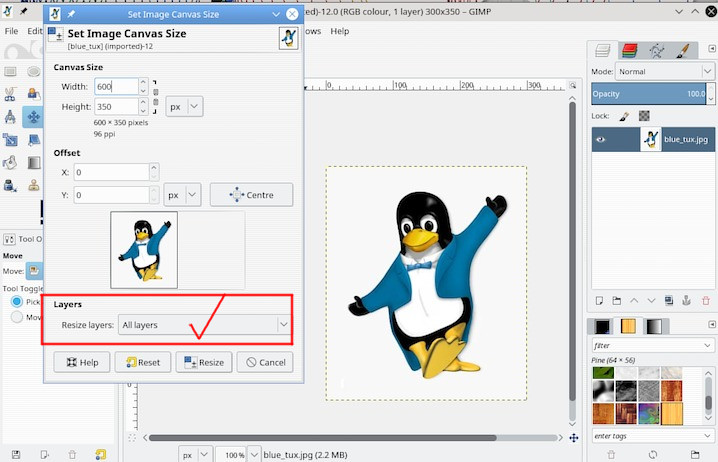The height and width of the screenshot is (462, 718).
Task: Click the Move layer mode icon
Action: pos(34,271)
